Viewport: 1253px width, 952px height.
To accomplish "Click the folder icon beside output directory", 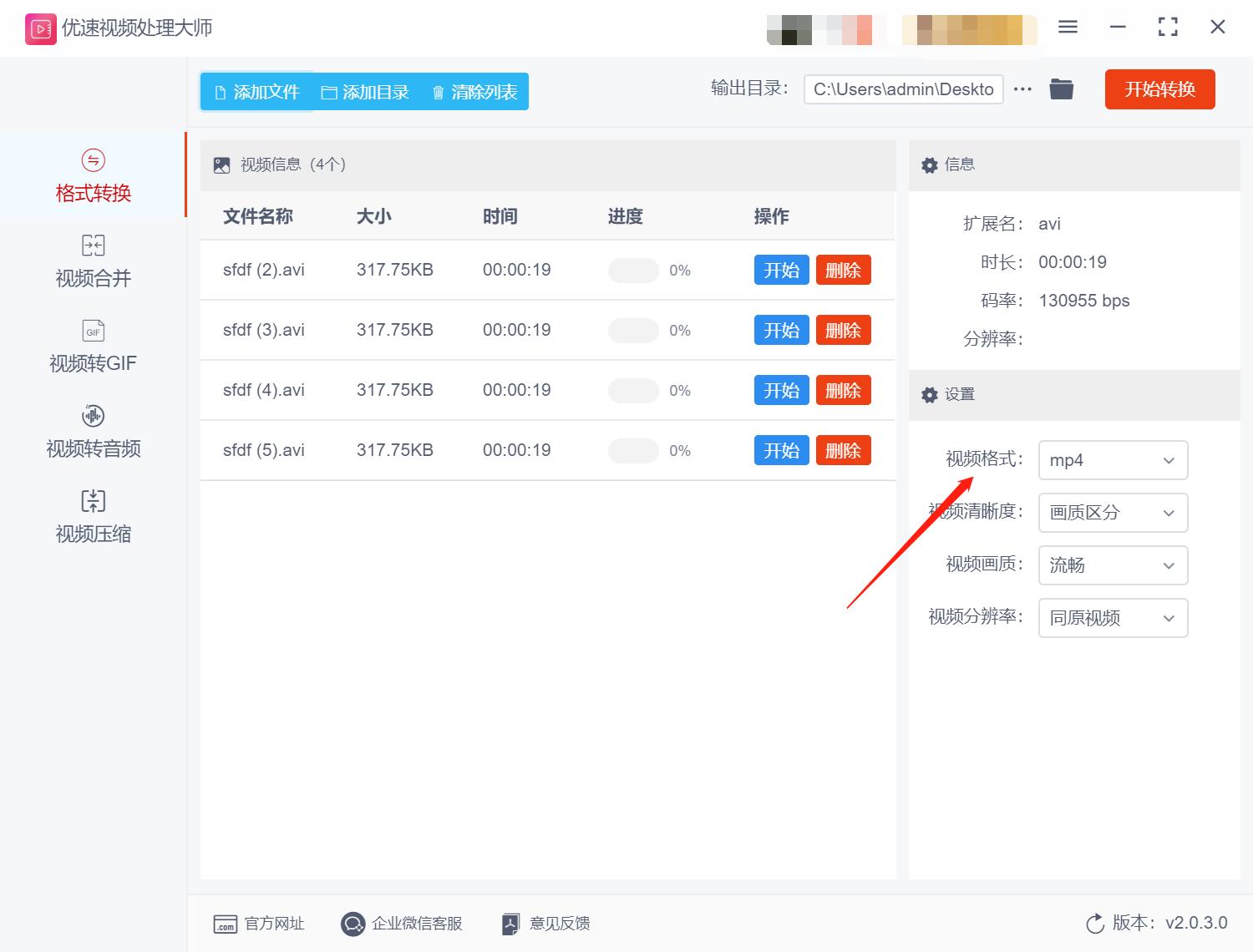I will 1061,89.
